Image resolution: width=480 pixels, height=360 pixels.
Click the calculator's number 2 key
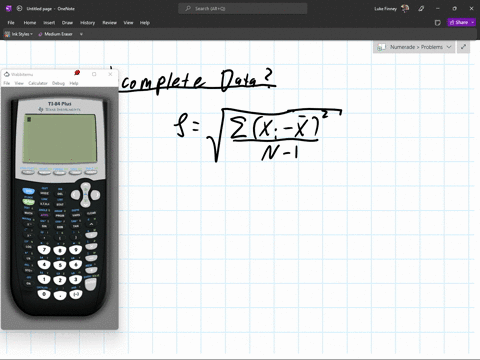click(60, 280)
